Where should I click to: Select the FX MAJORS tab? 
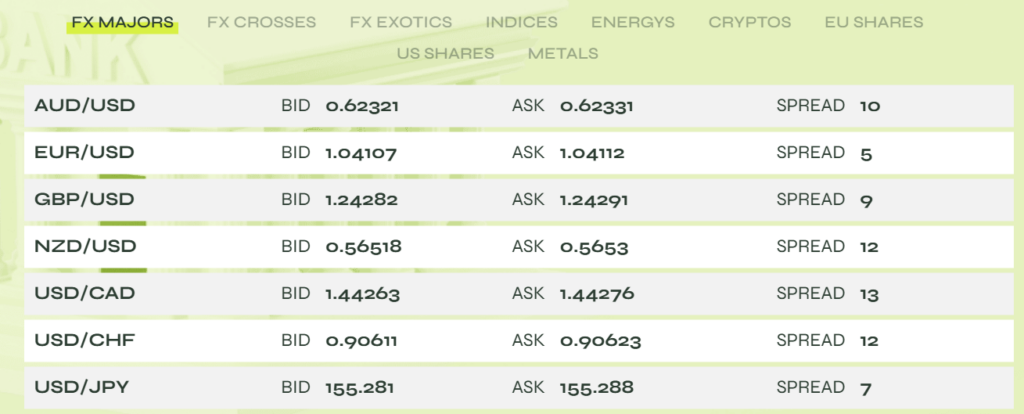(x=122, y=22)
